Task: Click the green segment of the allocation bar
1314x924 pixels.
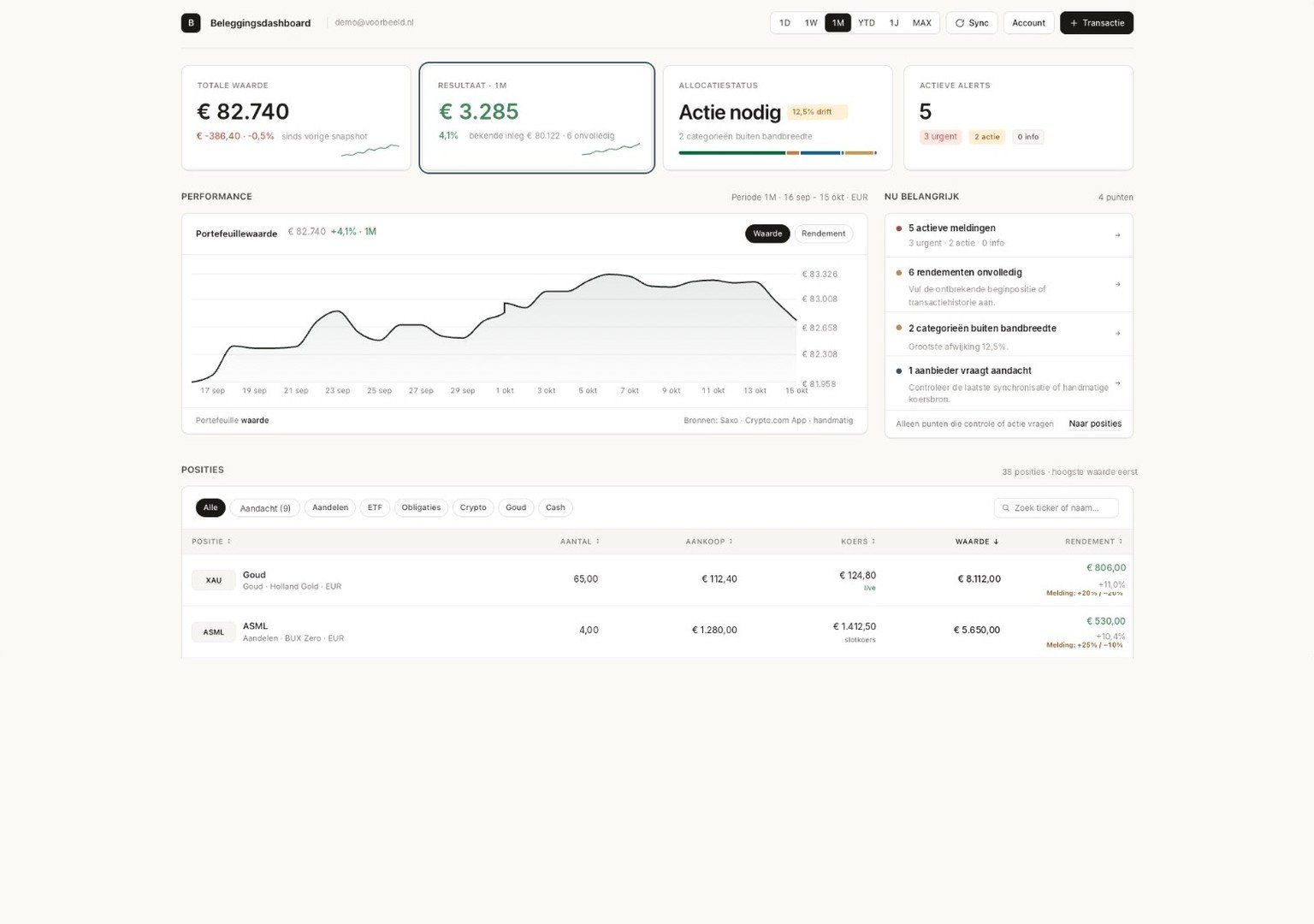Action: 731,153
